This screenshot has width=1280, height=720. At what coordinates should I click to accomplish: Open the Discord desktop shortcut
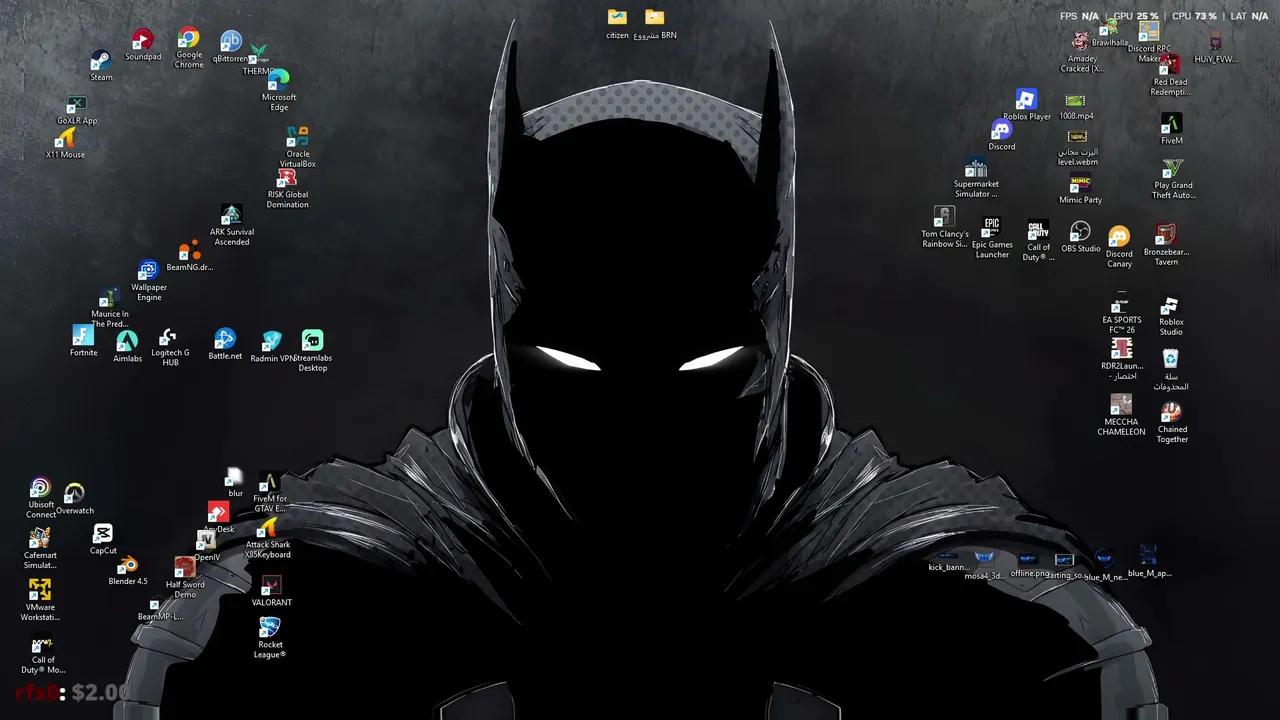1002,135
